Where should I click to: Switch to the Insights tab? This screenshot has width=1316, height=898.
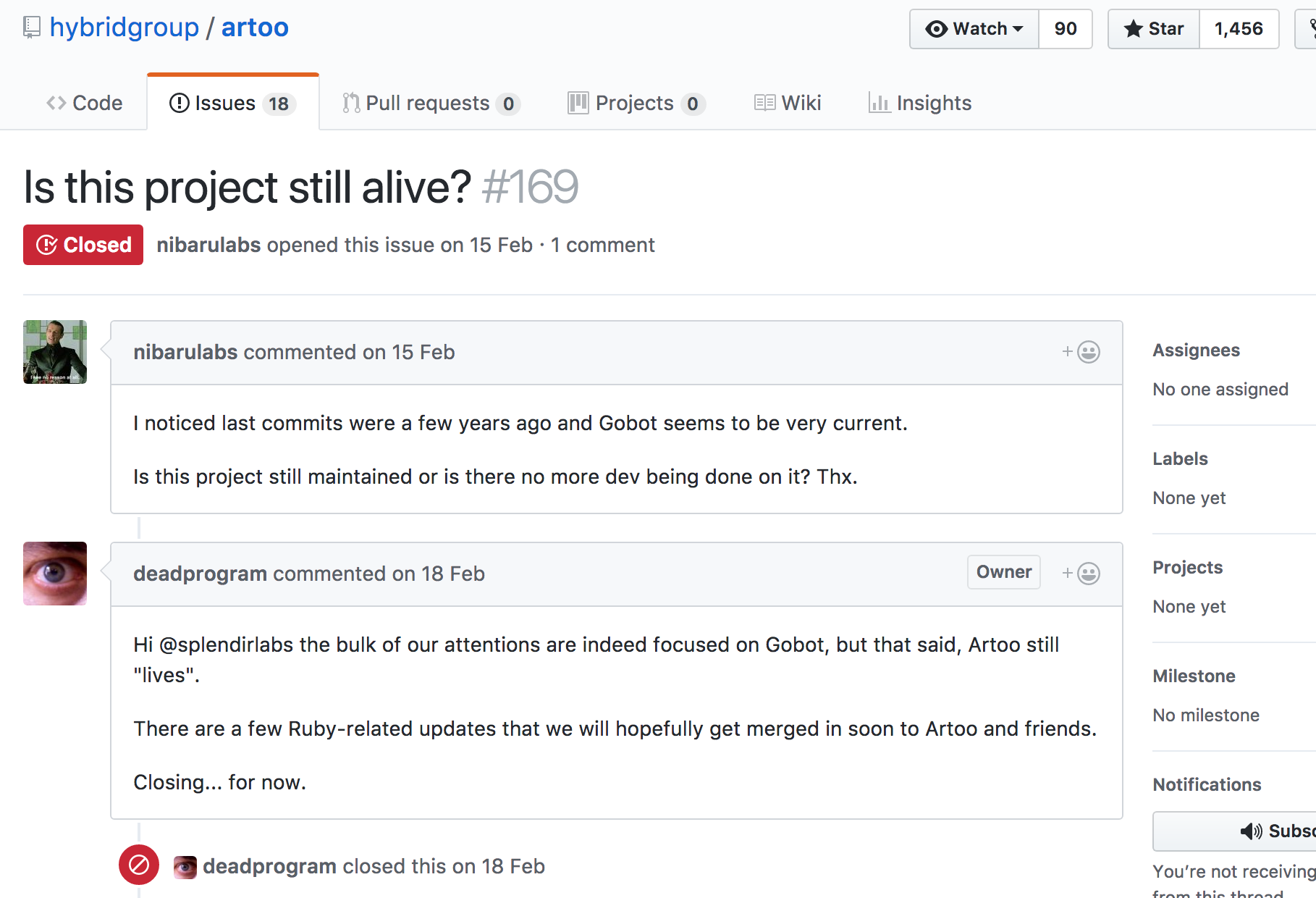point(920,103)
